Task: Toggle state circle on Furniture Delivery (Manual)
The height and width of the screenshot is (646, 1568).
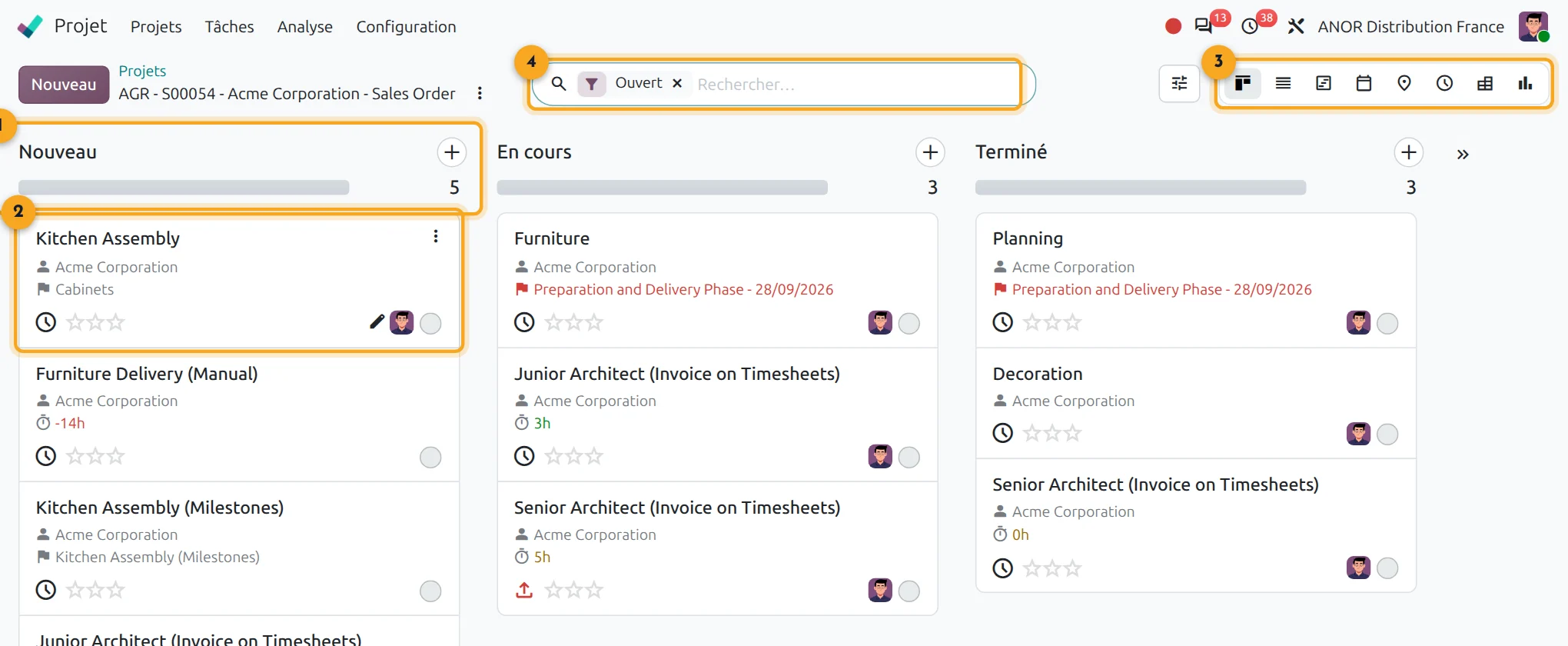Action: [430, 457]
